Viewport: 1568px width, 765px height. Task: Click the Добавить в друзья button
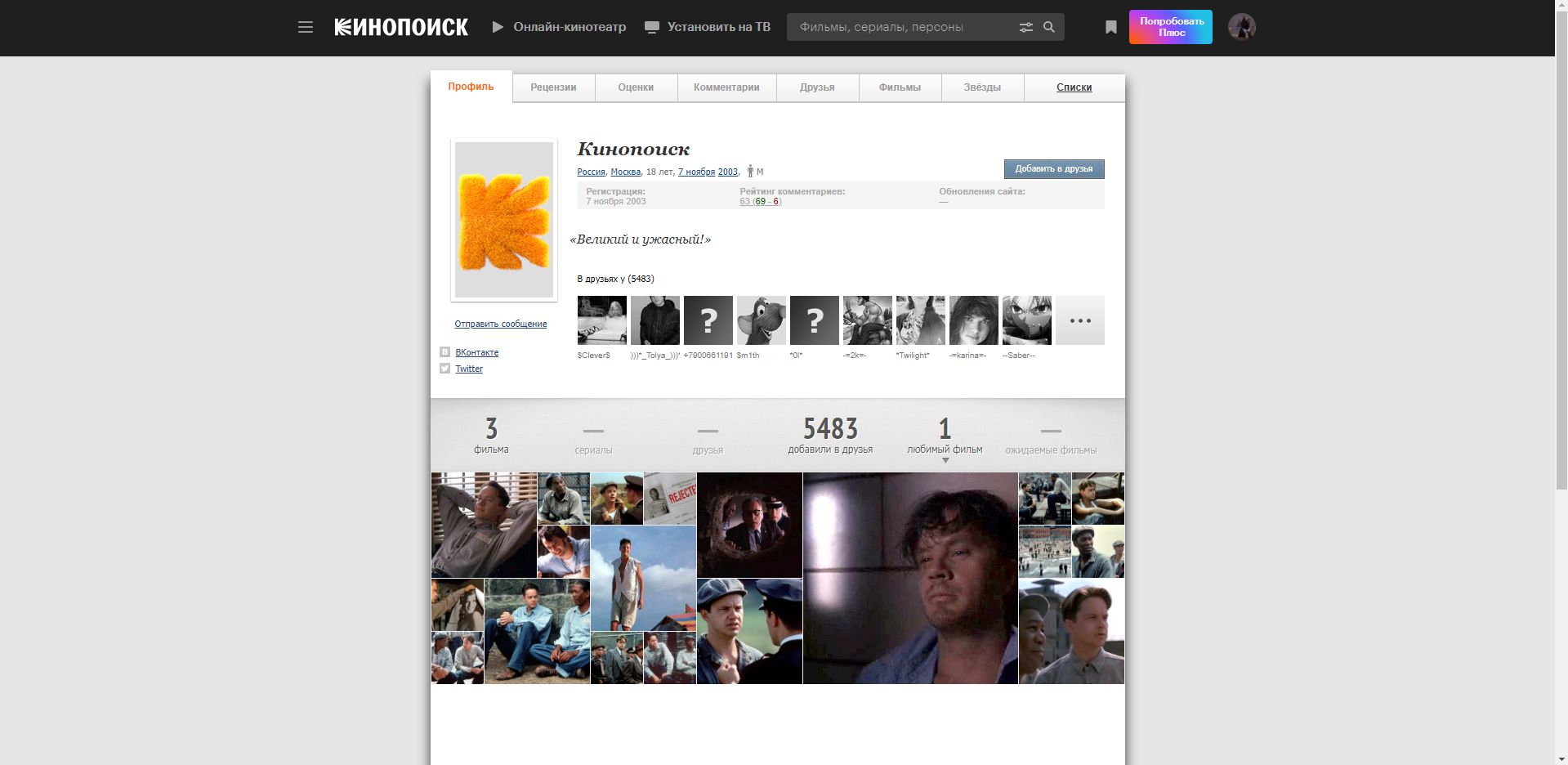[1054, 168]
